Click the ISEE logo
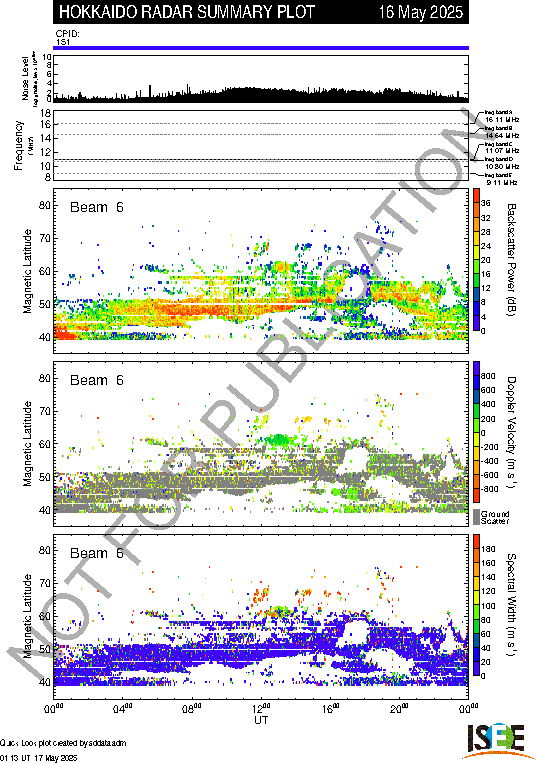This screenshot has width=536, height=763. (x=497, y=740)
